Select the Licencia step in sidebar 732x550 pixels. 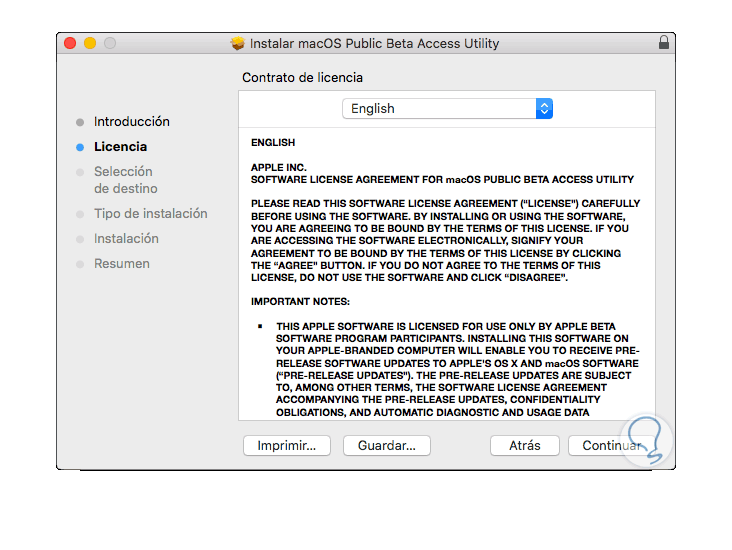pos(120,147)
